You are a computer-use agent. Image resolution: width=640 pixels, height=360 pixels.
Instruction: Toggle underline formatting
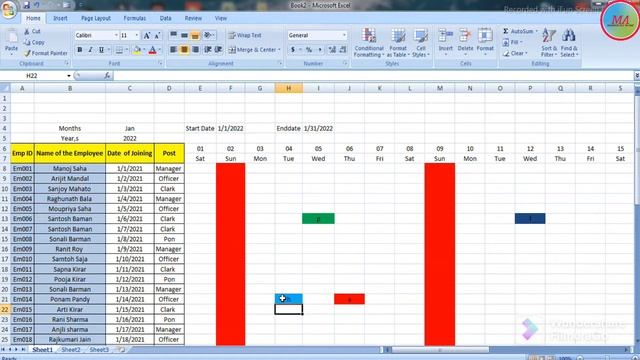[101, 50]
